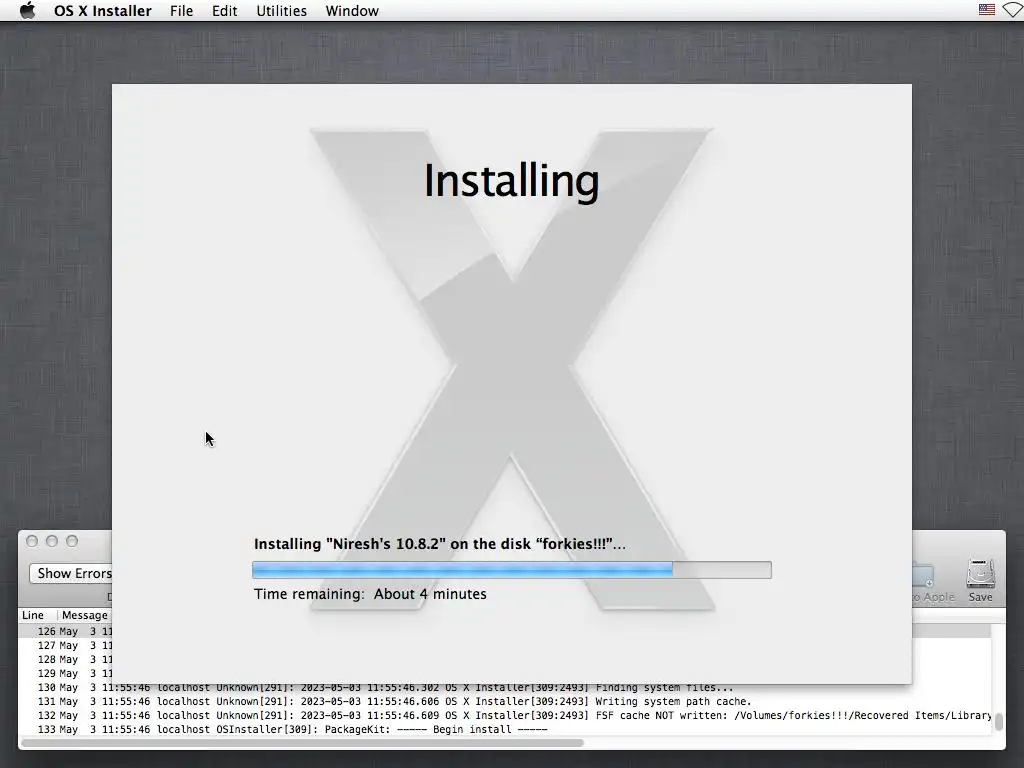This screenshot has width=1024, height=768.
Task: Select log line 131 Writing system path cache
Action: (x=505, y=701)
